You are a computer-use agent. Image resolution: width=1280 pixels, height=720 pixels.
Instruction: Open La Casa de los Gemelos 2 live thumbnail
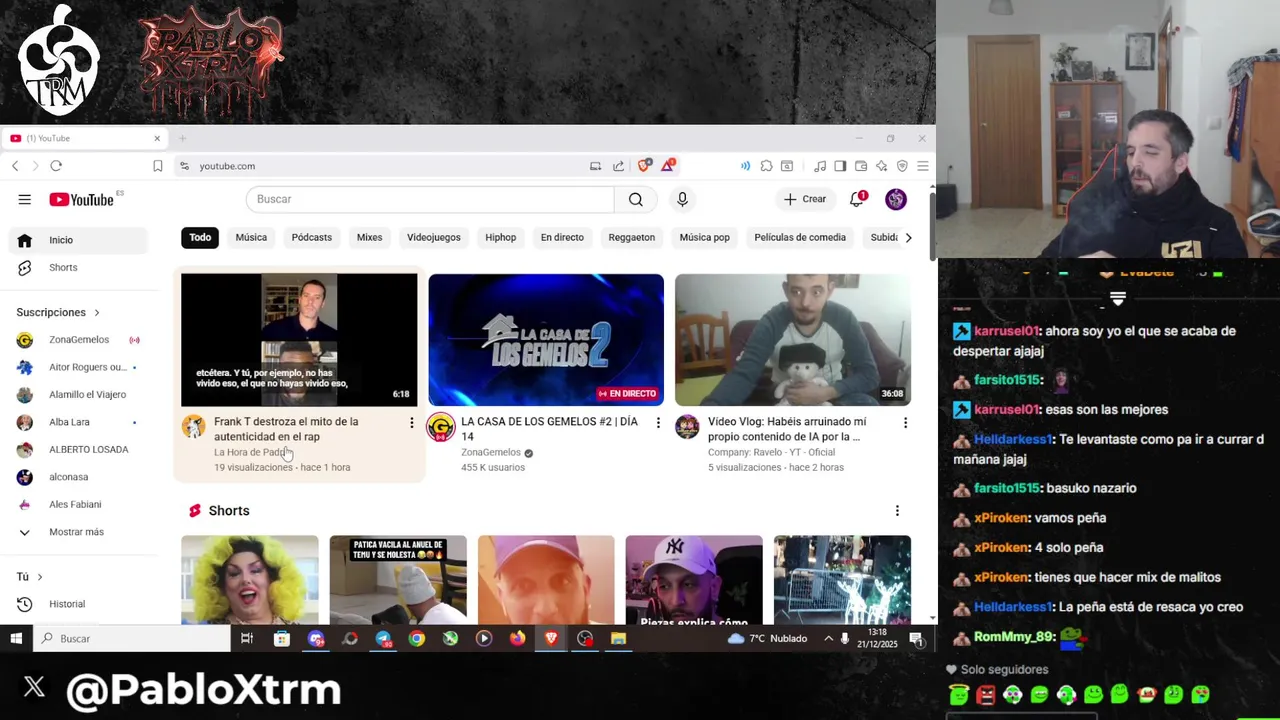tap(546, 340)
